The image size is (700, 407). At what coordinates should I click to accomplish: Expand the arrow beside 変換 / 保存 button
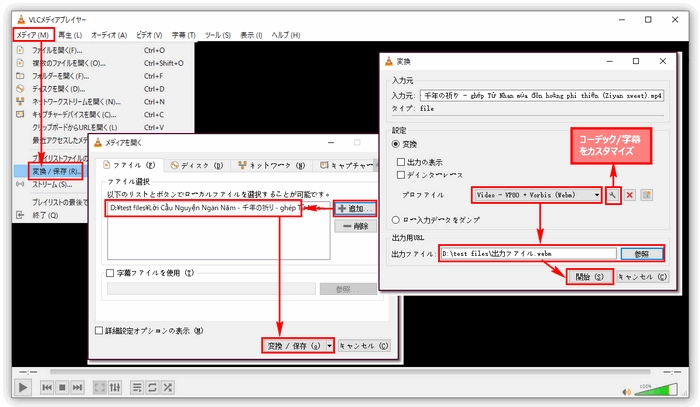(329, 346)
